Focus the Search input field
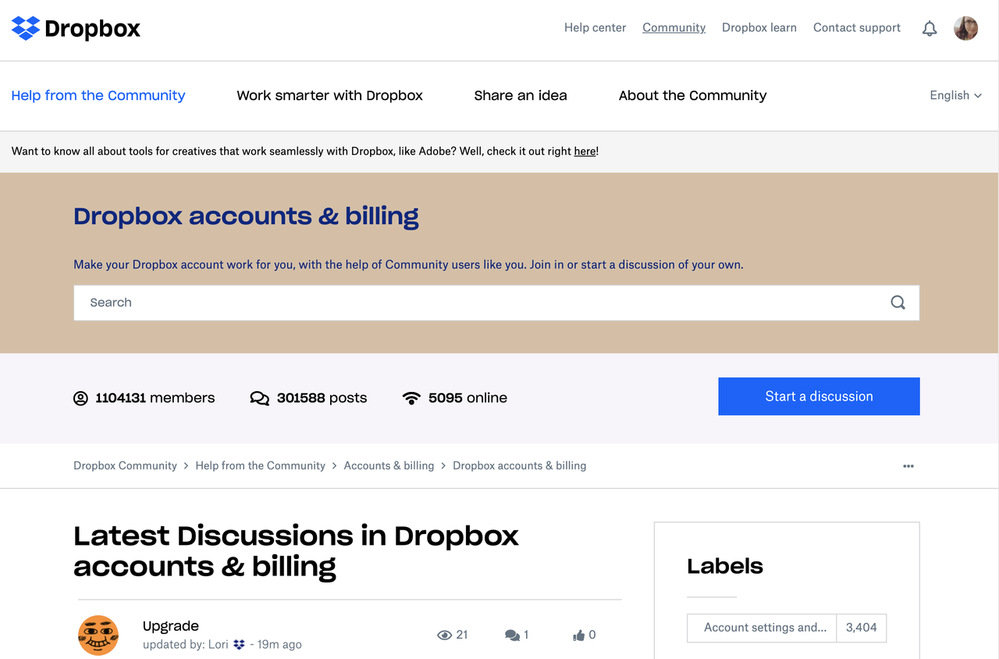 496,302
